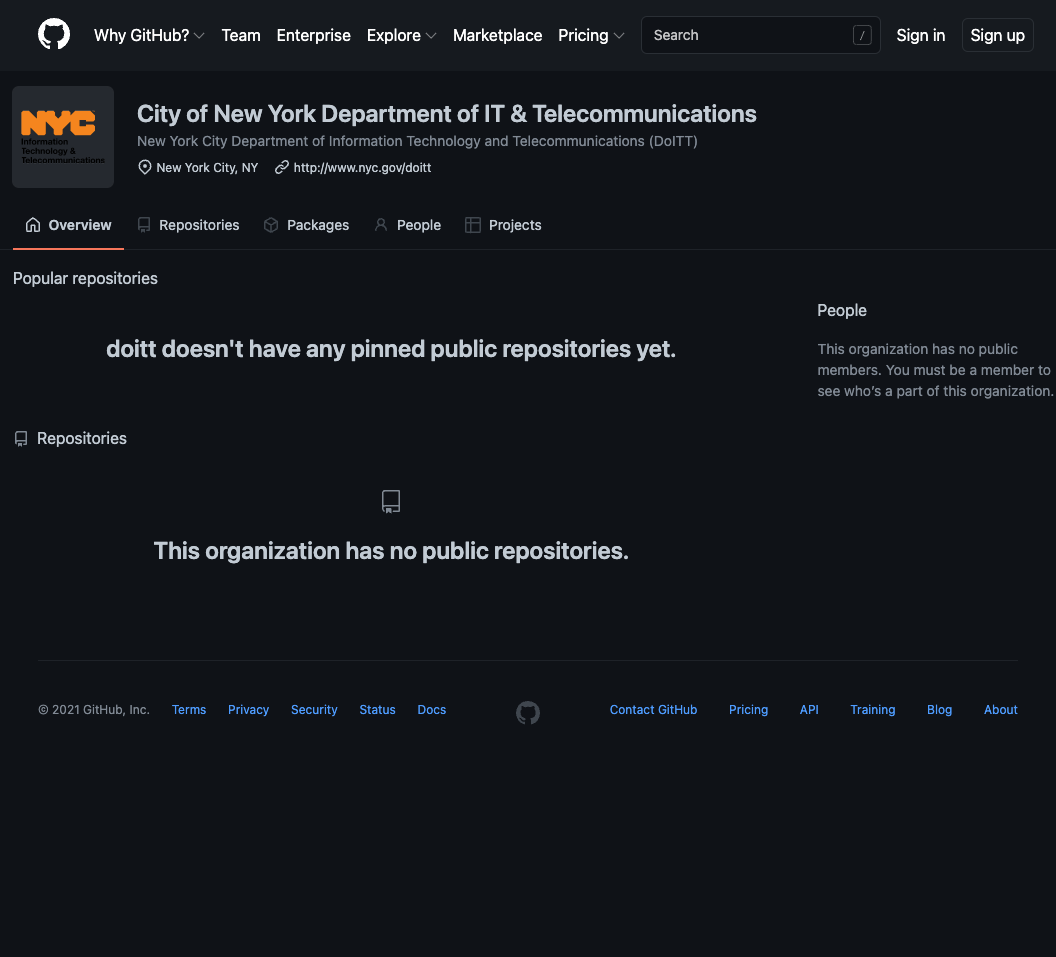Click the 2021 GitHub, Inc. copyright text

click(94, 710)
